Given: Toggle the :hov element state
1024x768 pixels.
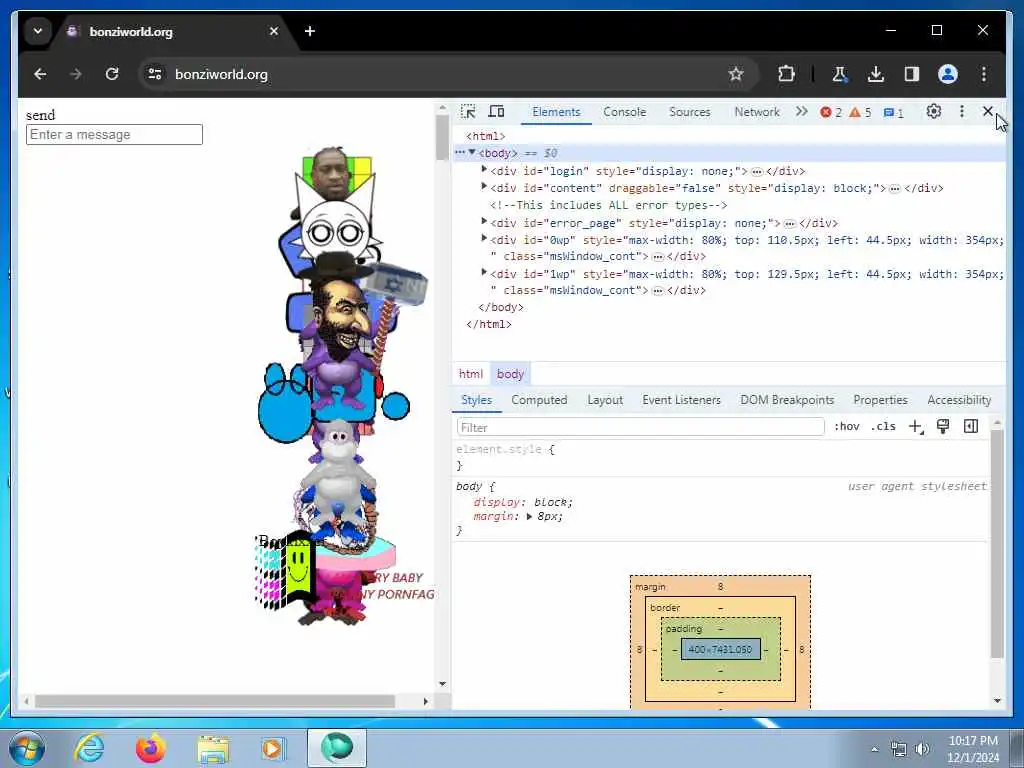Looking at the screenshot, I should 846,426.
